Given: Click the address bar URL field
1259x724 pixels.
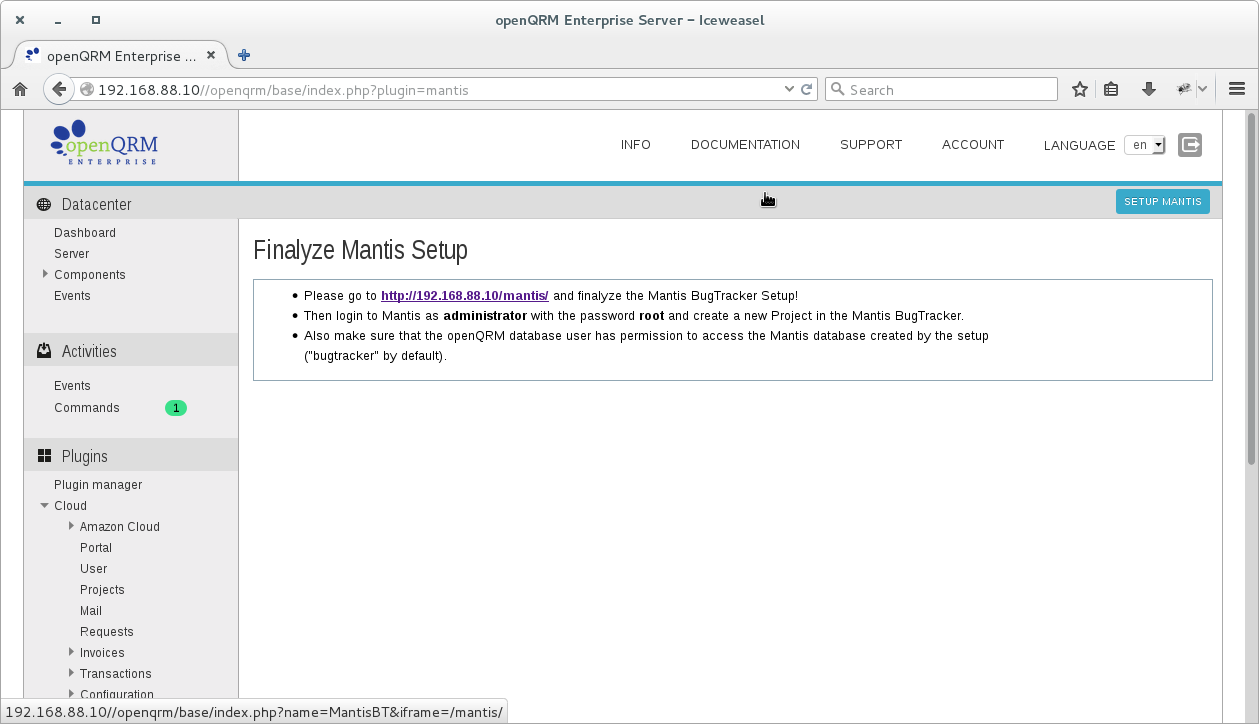Looking at the screenshot, I should tap(438, 89).
